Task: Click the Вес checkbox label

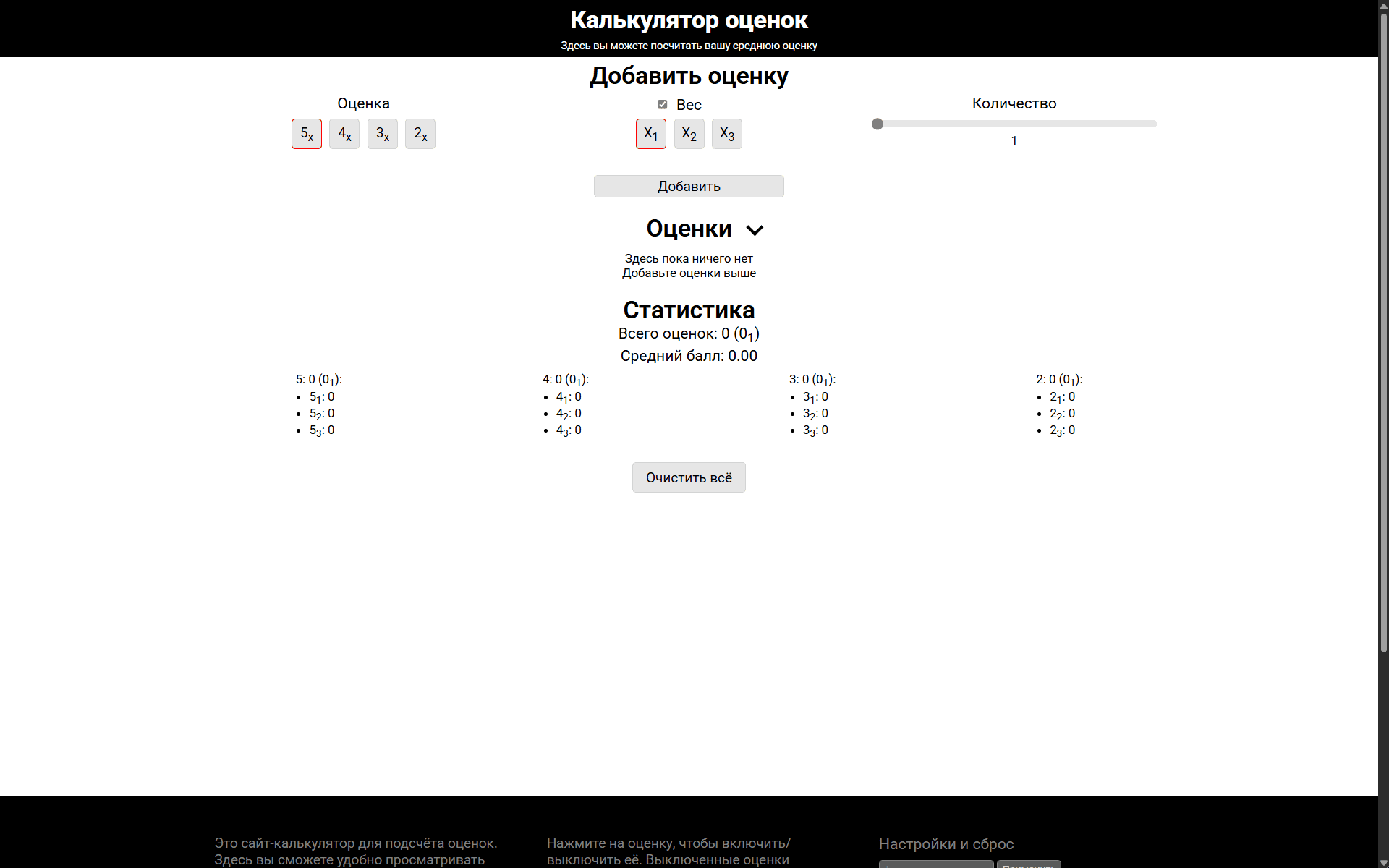Action: pos(689,105)
